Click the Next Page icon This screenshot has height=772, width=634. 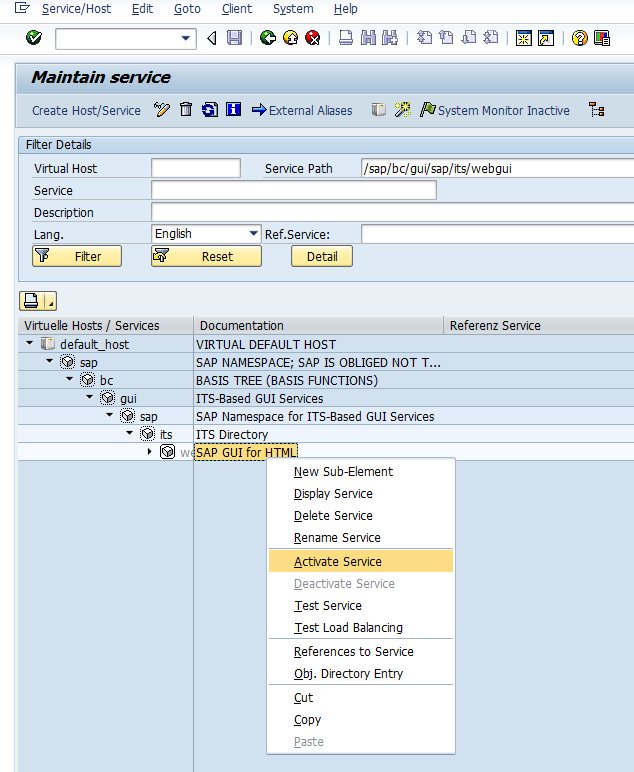[469, 38]
